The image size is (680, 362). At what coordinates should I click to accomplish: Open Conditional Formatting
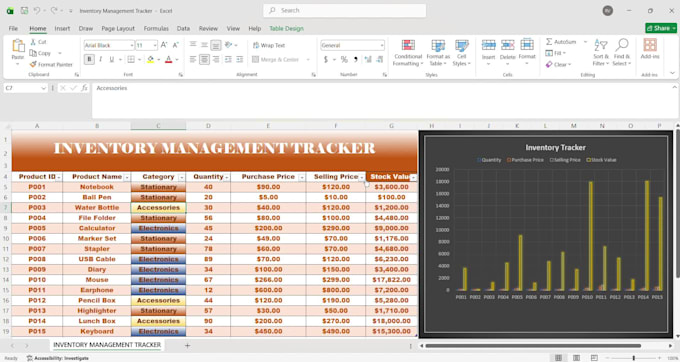[408, 53]
